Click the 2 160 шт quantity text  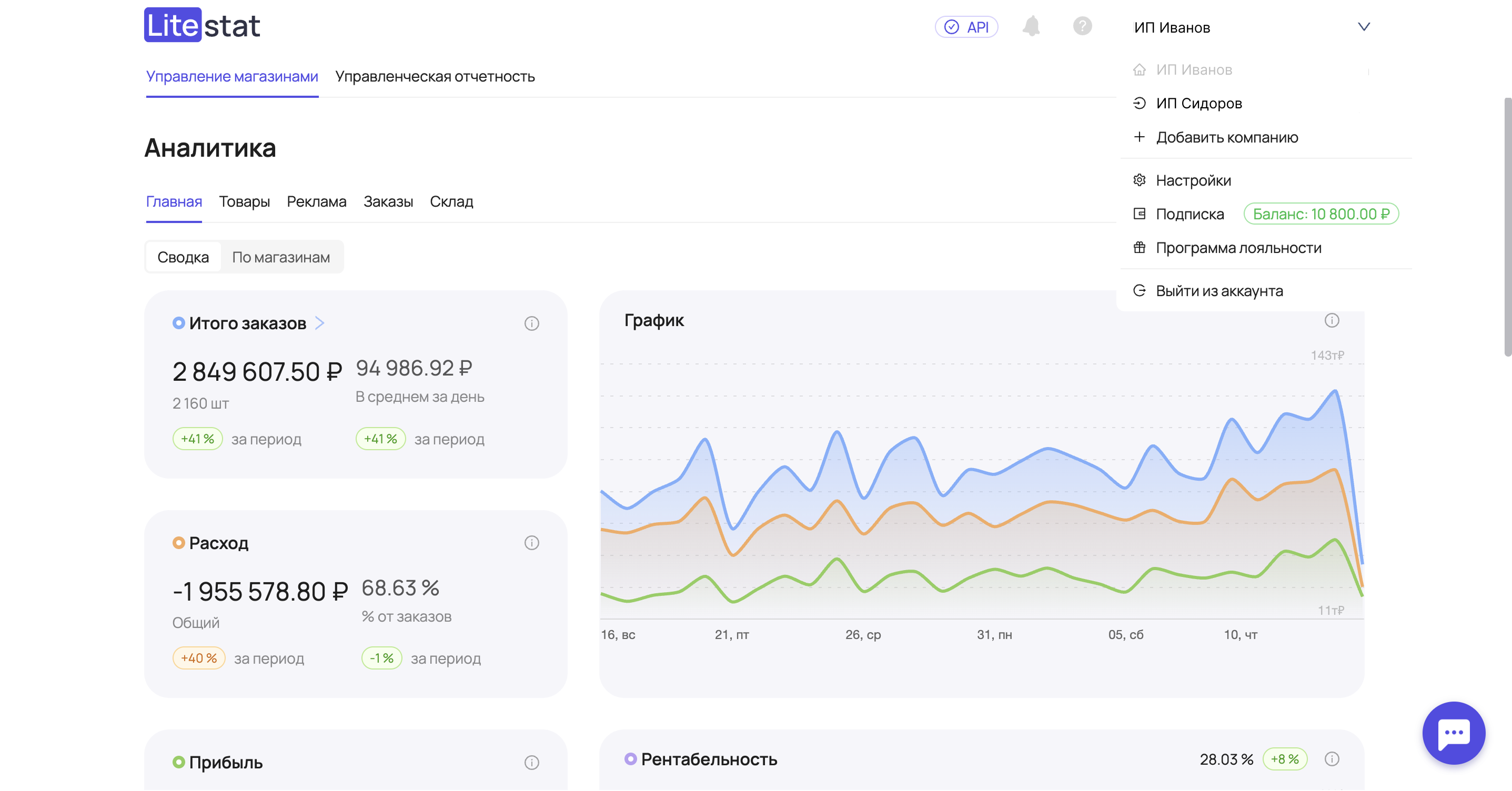tap(201, 404)
